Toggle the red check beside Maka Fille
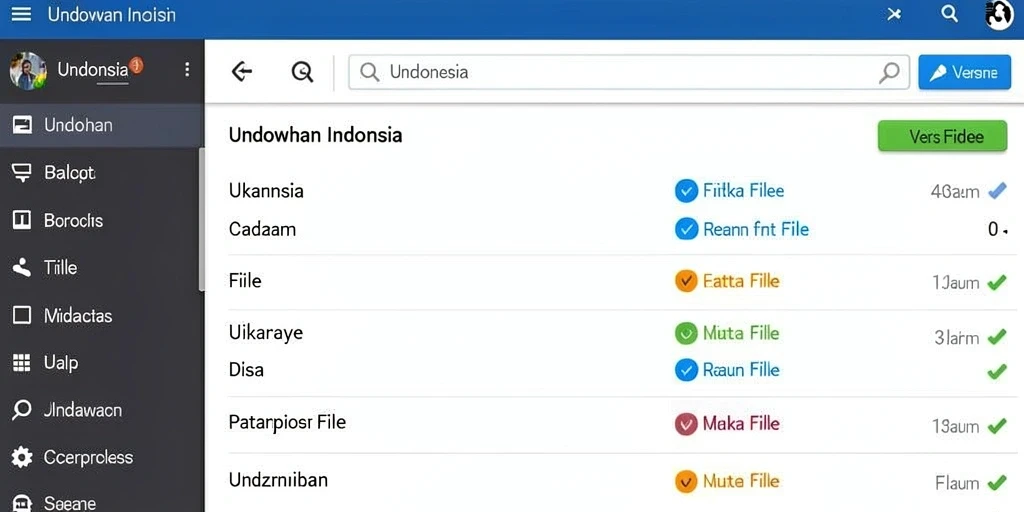The height and width of the screenshot is (512, 1024). pos(686,424)
